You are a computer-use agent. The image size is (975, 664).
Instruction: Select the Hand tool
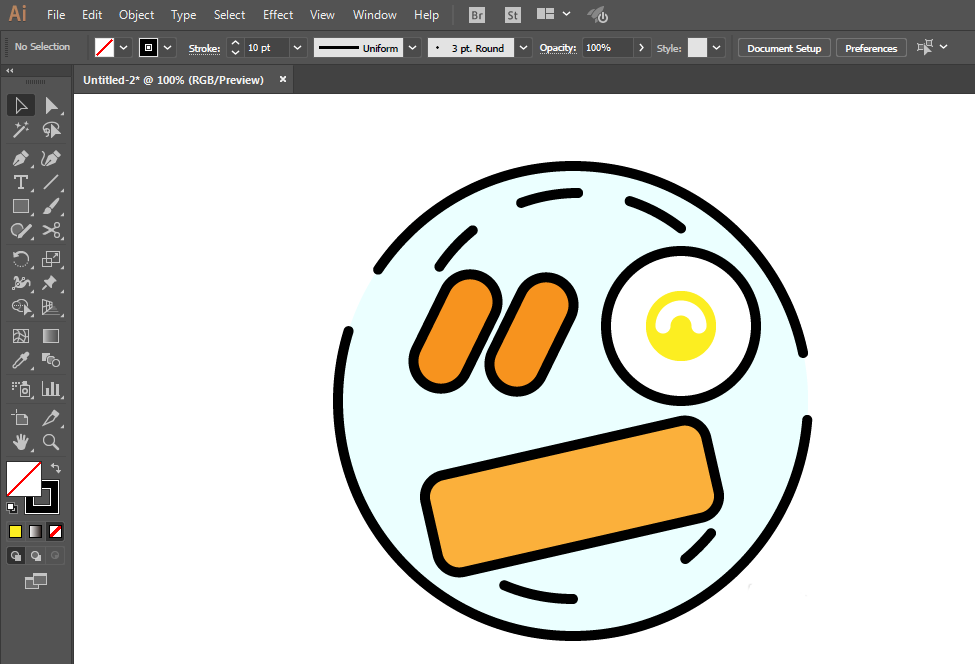pyautogui.click(x=20, y=442)
